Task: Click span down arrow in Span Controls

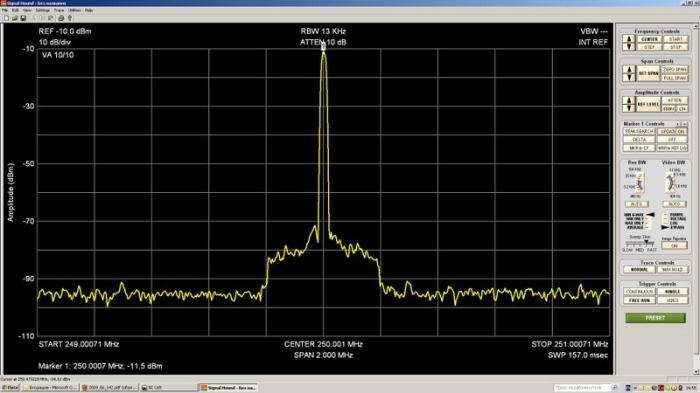Action: (x=629, y=78)
